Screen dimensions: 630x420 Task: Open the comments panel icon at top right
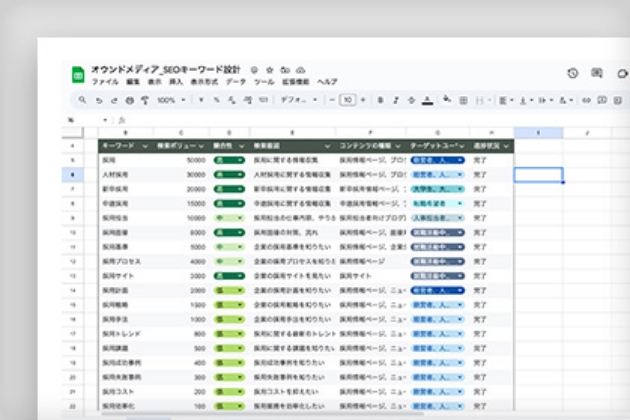click(x=597, y=73)
